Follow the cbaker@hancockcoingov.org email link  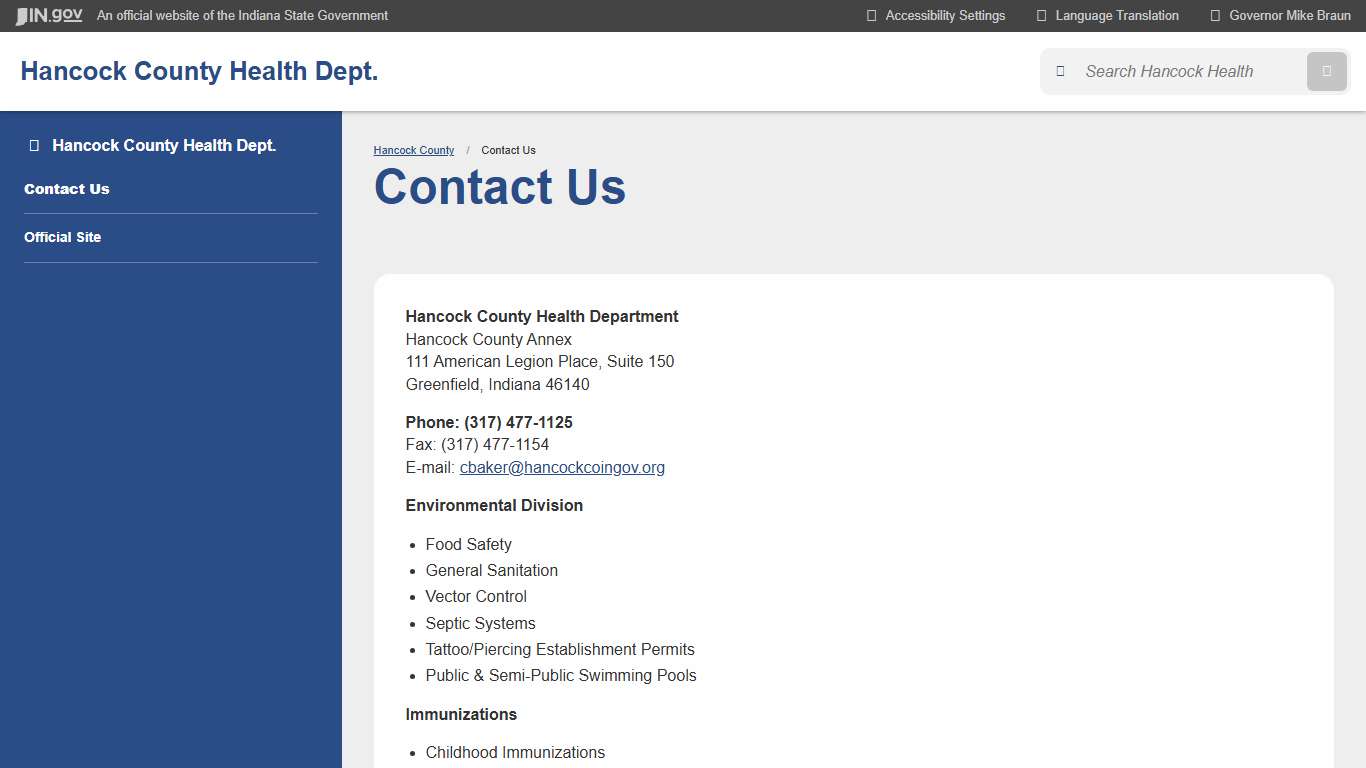point(562,467)
